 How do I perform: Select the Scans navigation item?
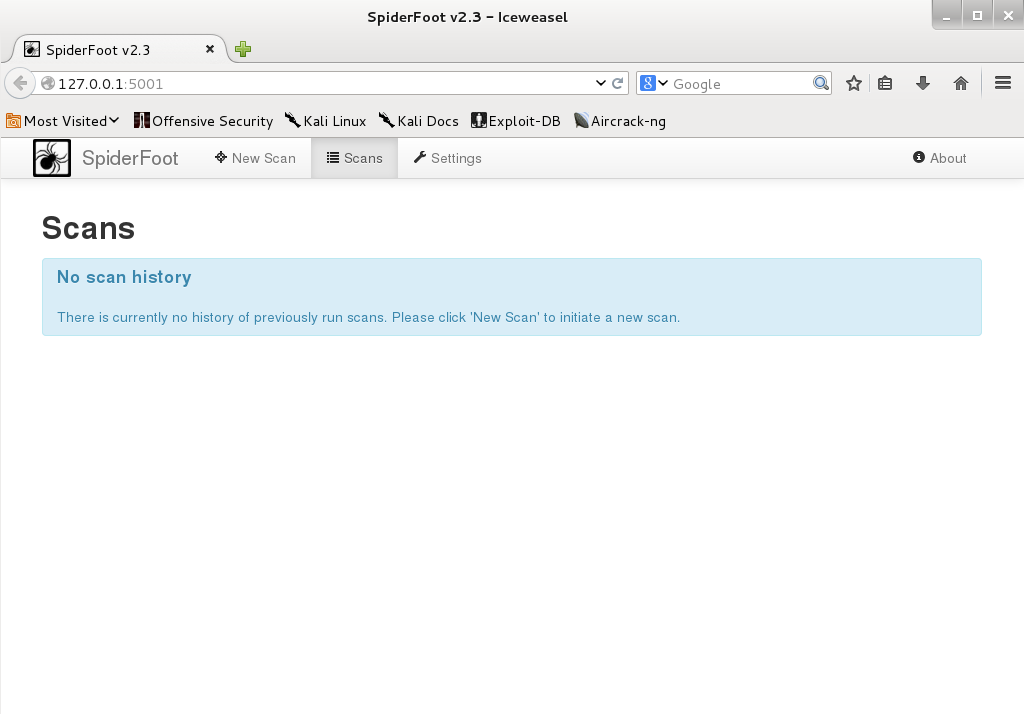(x=354, y=158)
